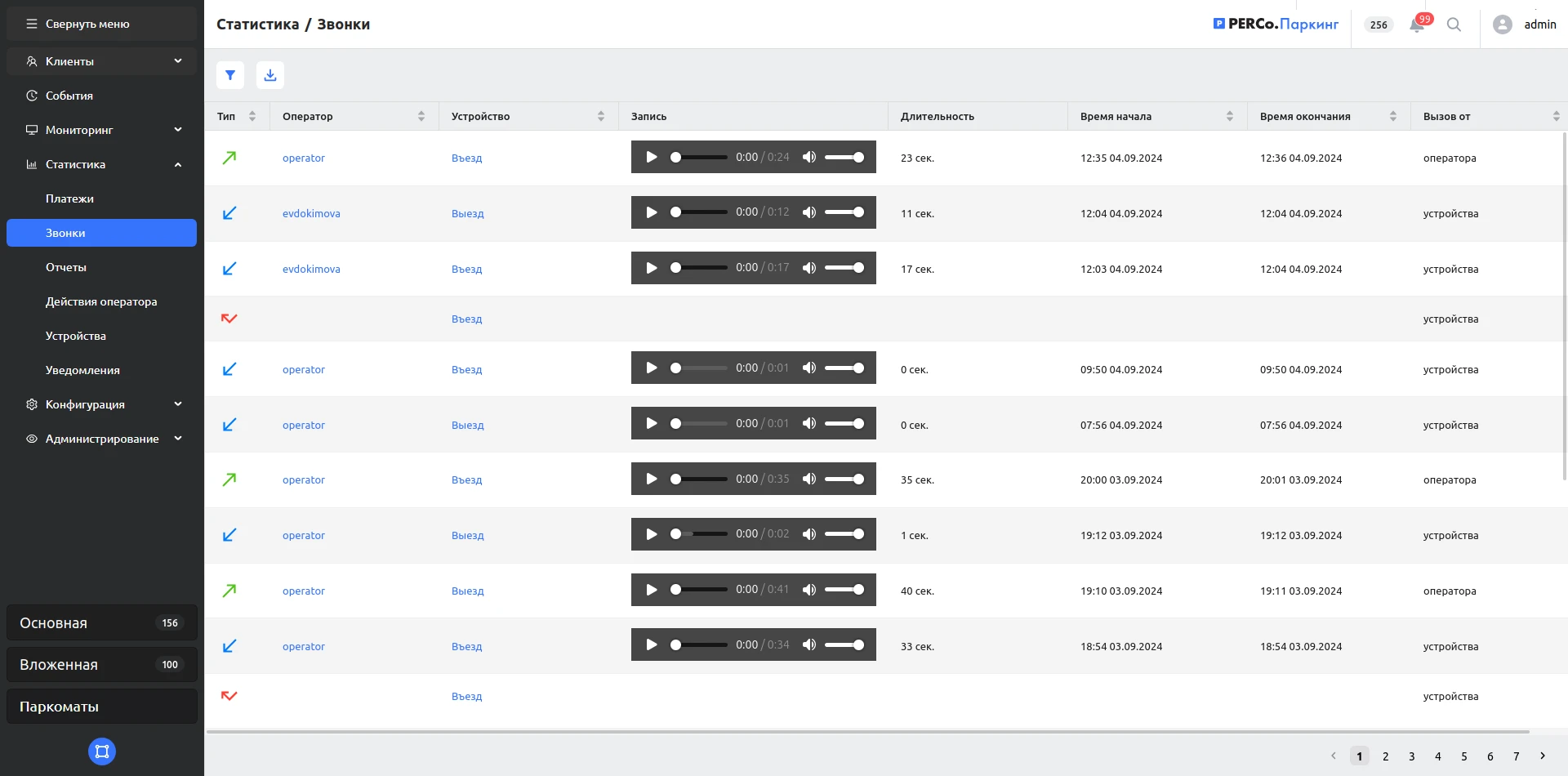Open the Платежи menu item
The height and width of the screenshot is (776, 1568).
69,198
